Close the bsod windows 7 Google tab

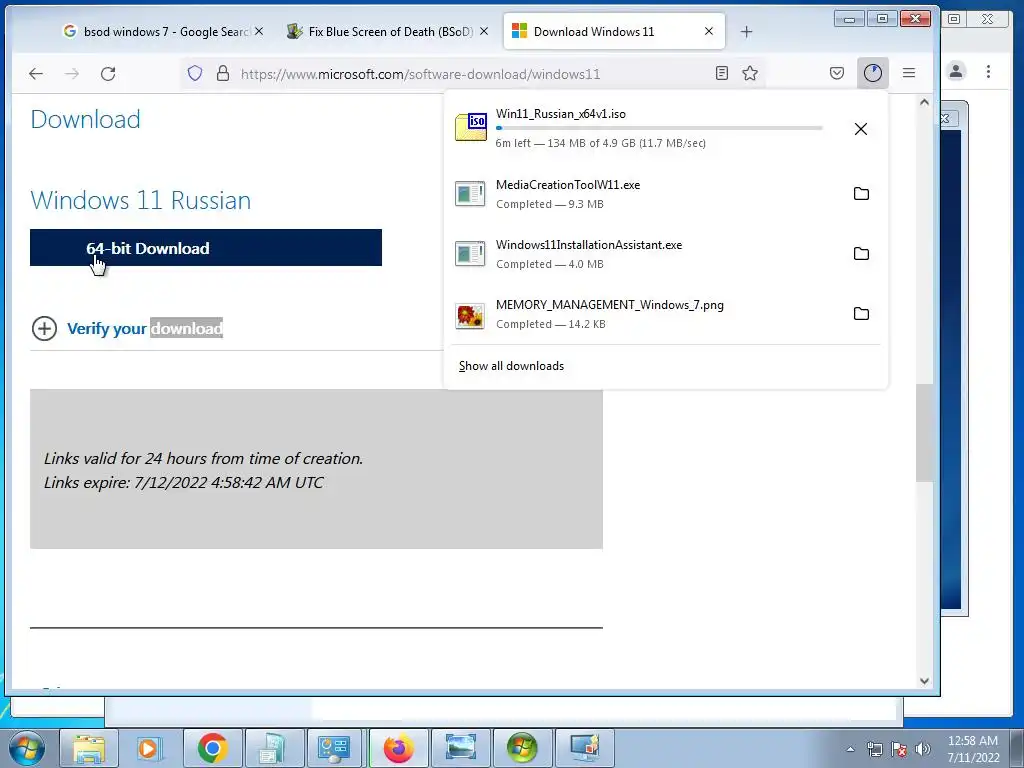point(259,31)
